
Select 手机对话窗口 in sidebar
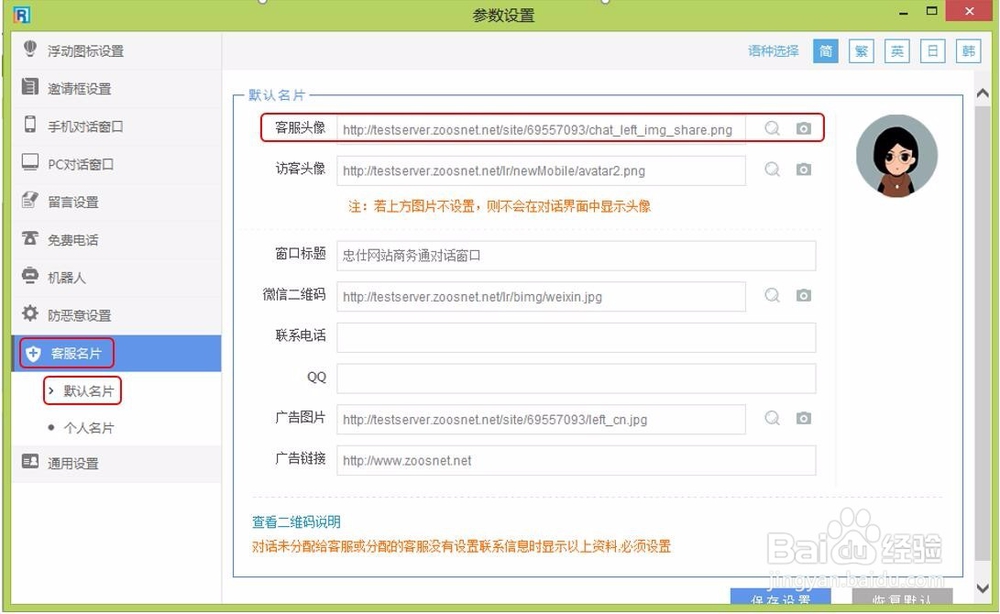(117, 126)
